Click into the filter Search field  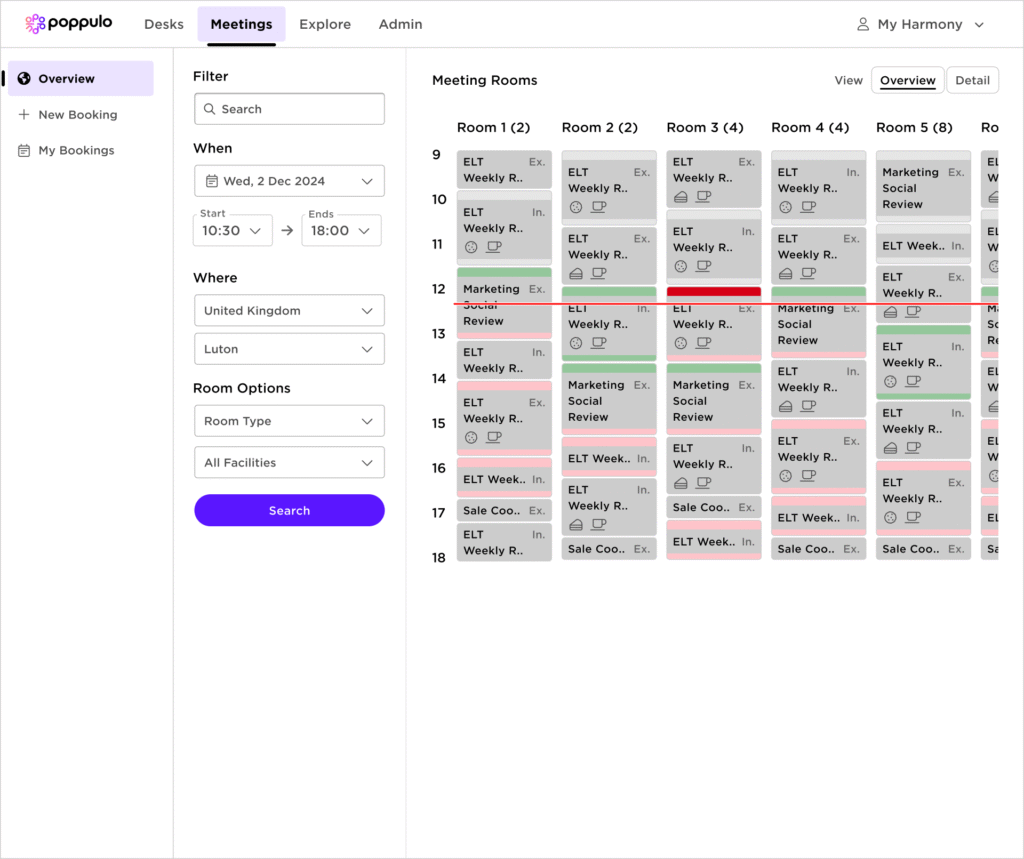289,109
